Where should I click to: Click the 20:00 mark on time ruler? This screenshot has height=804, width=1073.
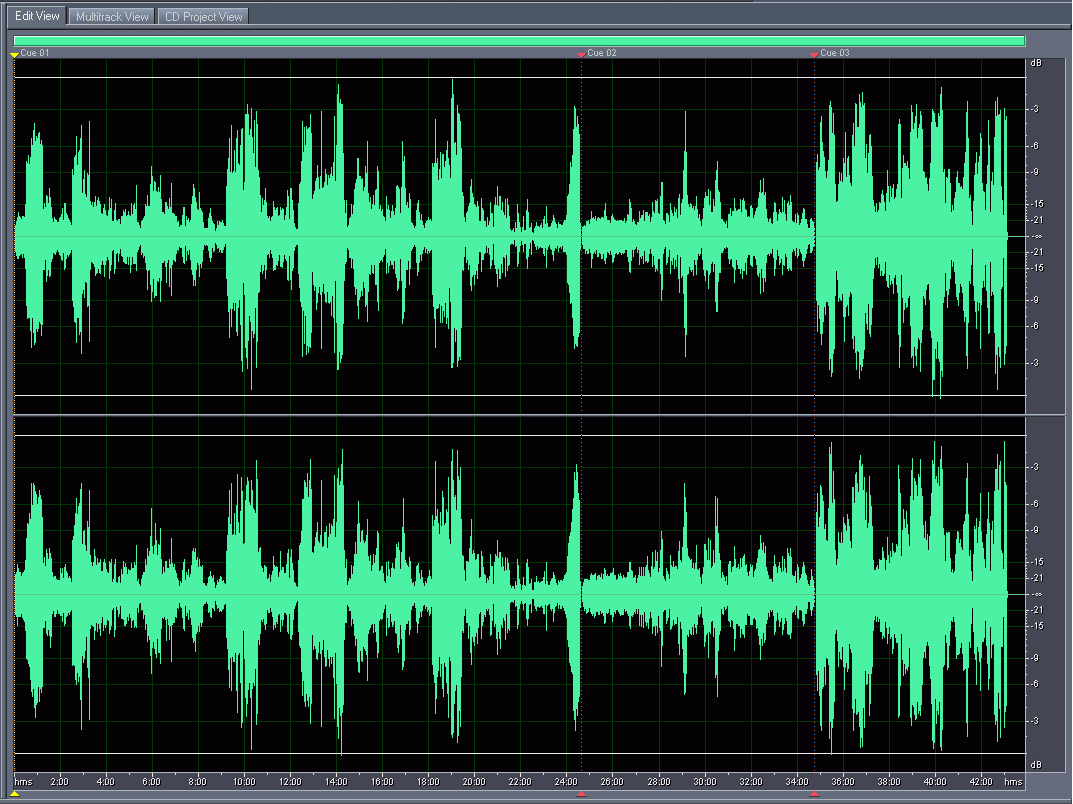pos(474,781)
